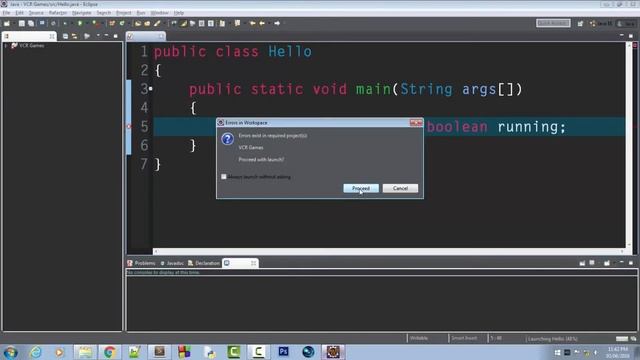Viewport: 640px width, 360px height.
Task: Click the New Java Package toolbar icon
Action: tap(112, 23)
